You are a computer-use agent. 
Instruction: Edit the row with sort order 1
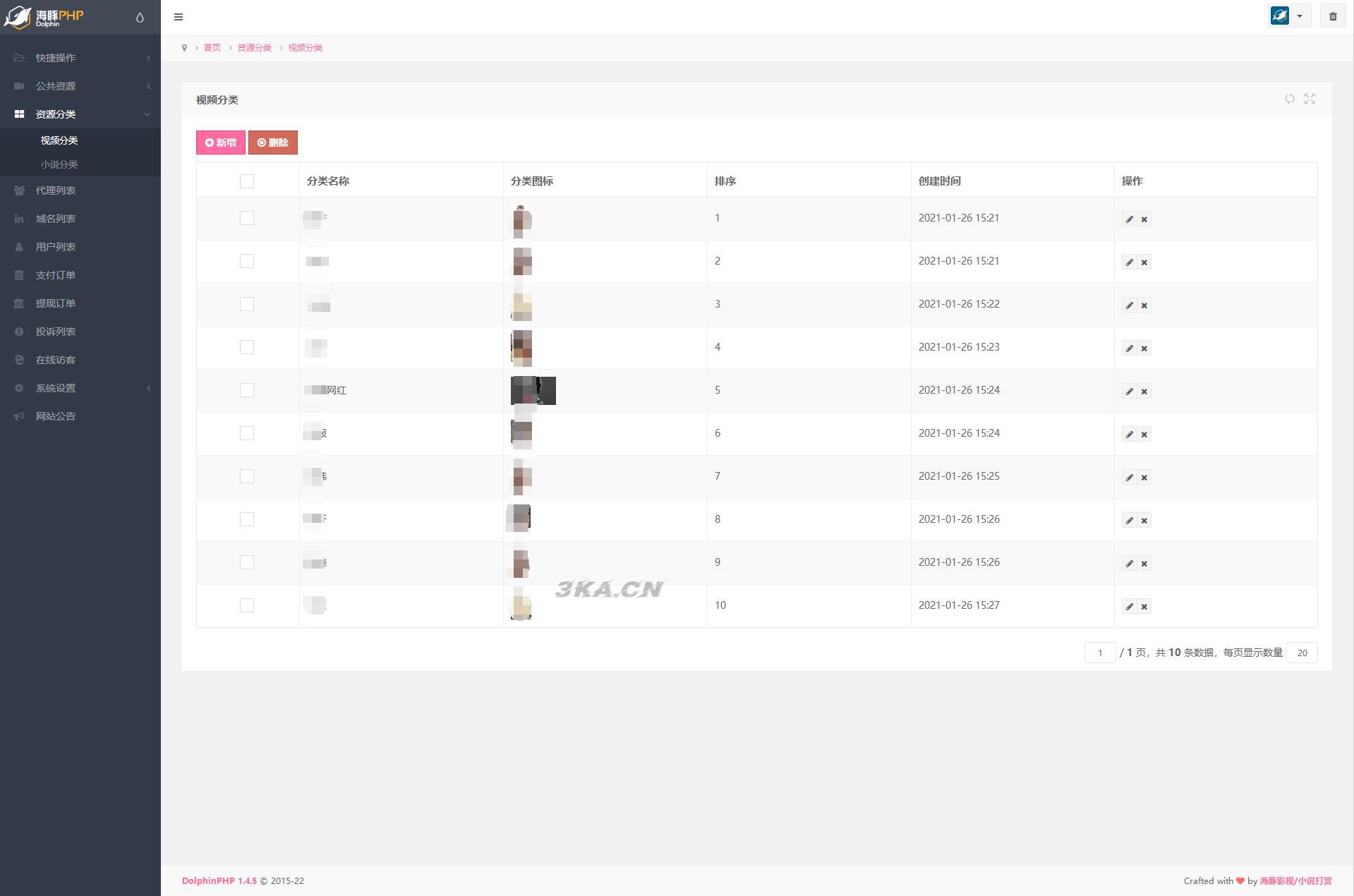tap(1129, 219)
